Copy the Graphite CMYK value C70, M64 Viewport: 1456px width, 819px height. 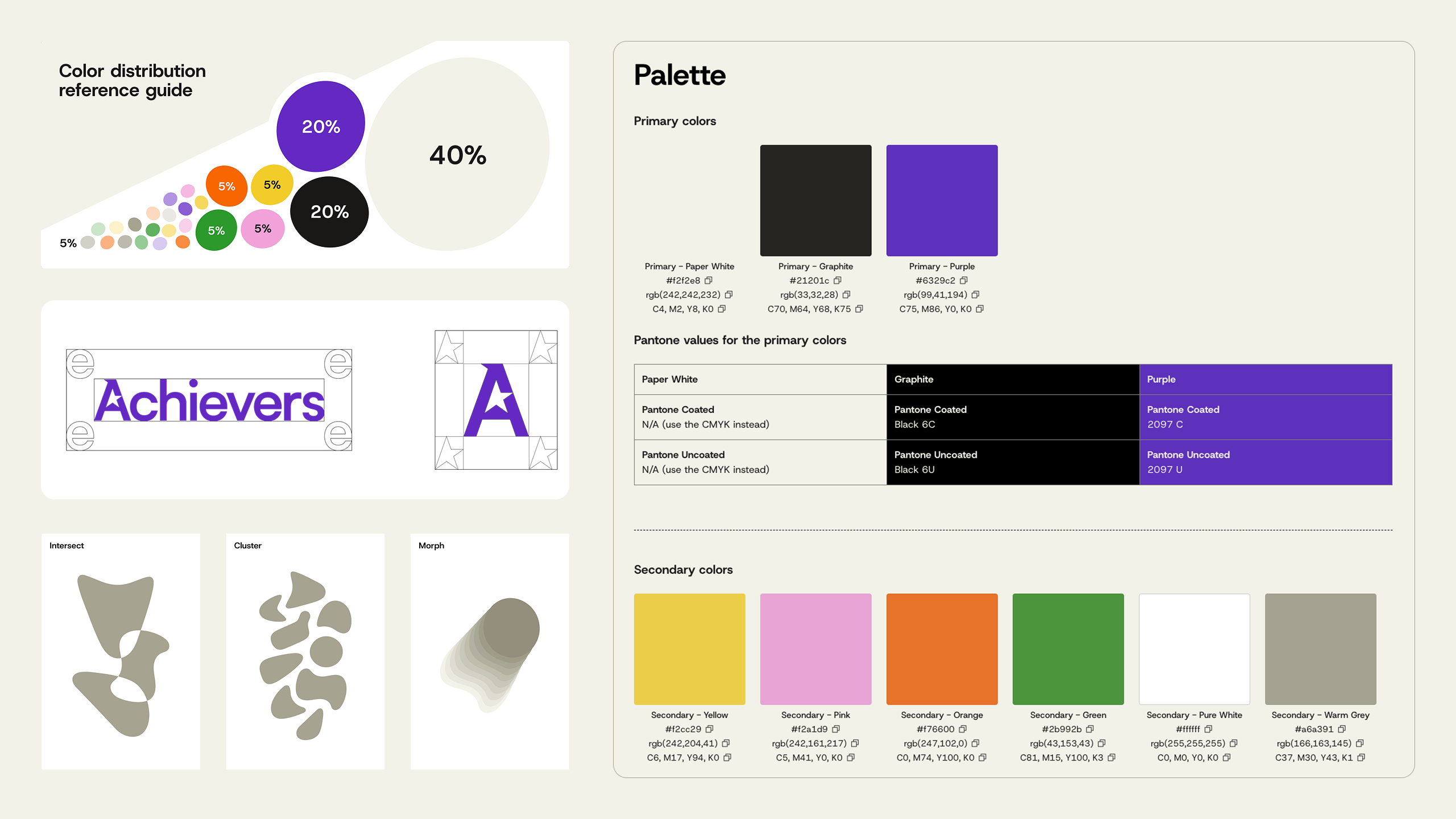pos(859,309)
